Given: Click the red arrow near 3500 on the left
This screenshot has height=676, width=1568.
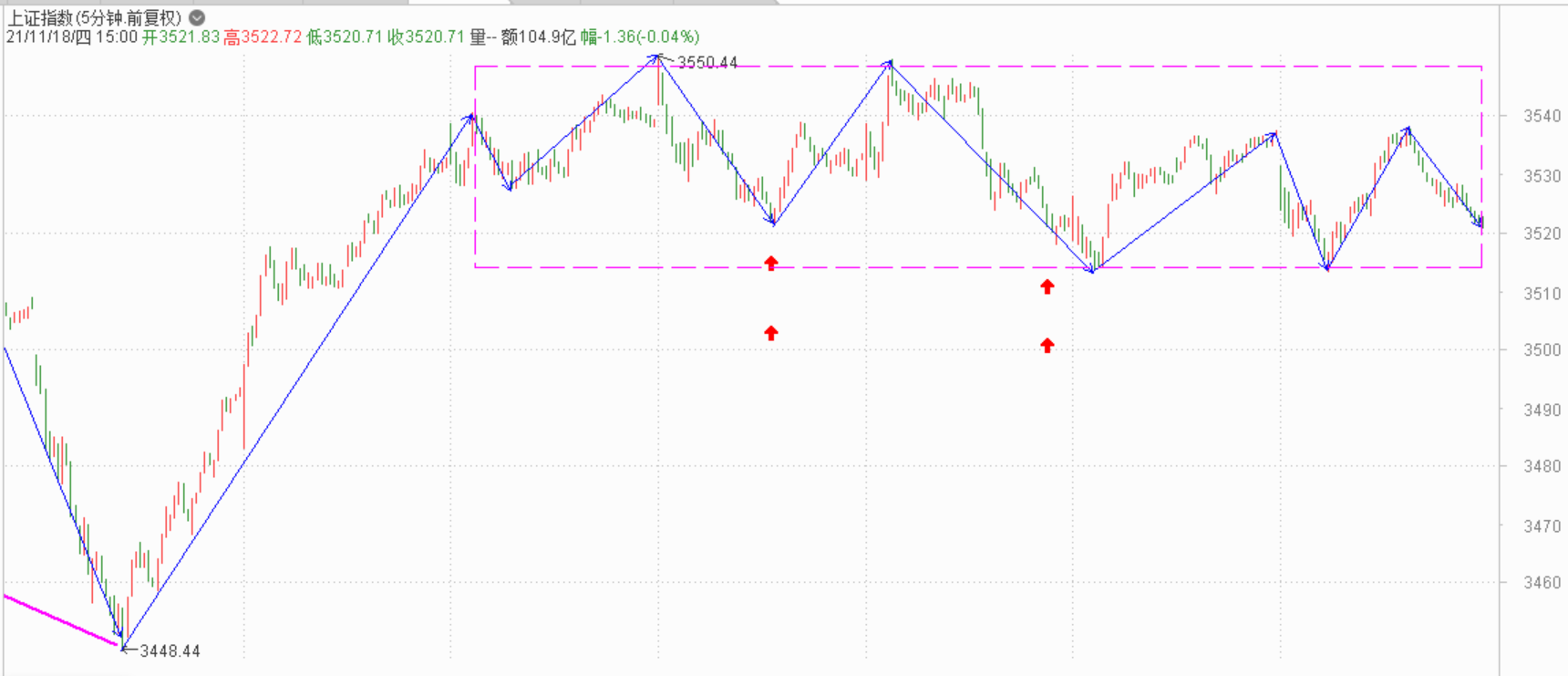Looking at the screenshot, I should coord(771,333).
